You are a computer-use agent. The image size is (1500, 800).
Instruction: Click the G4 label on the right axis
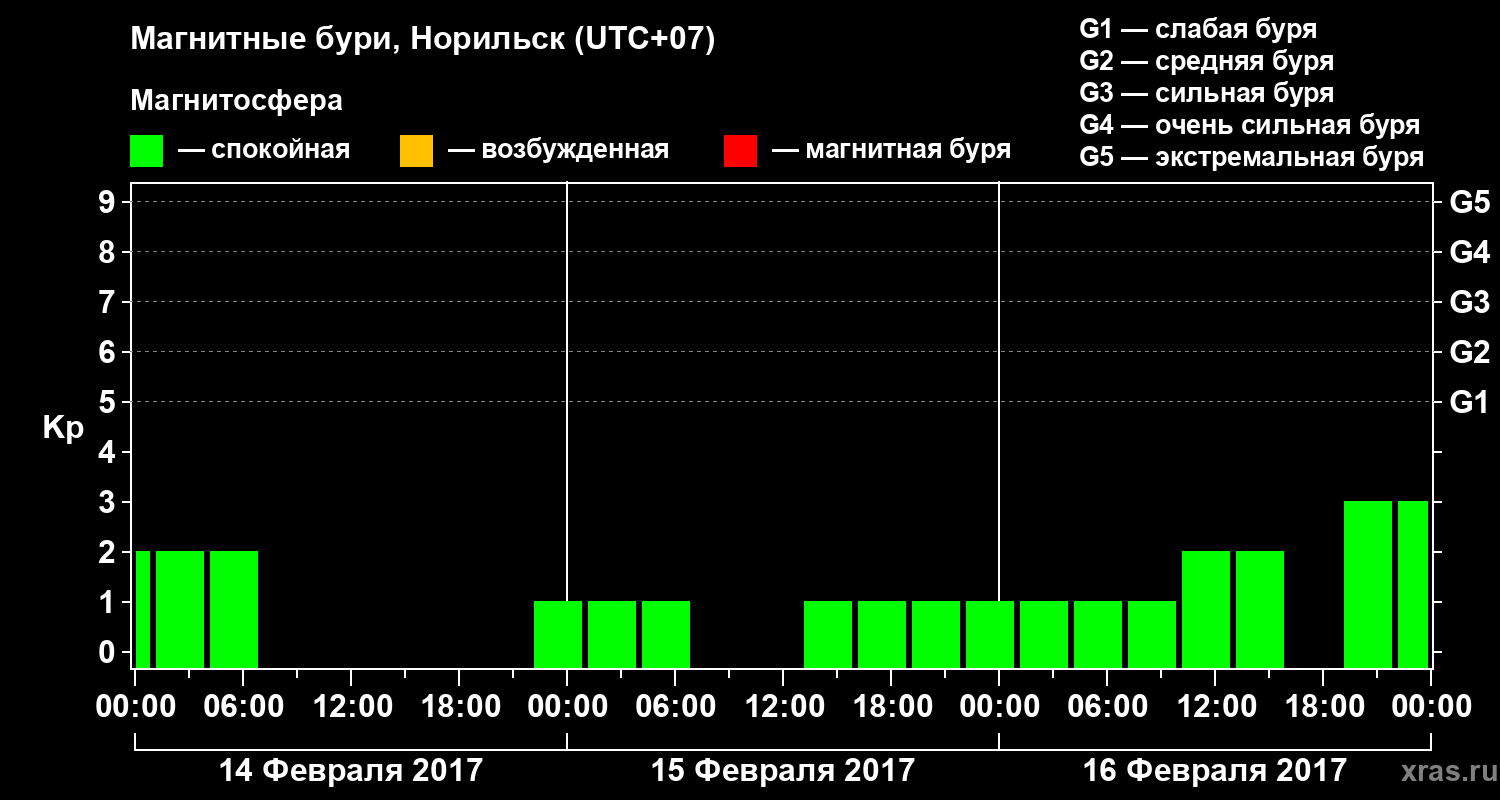(1469, 252)
